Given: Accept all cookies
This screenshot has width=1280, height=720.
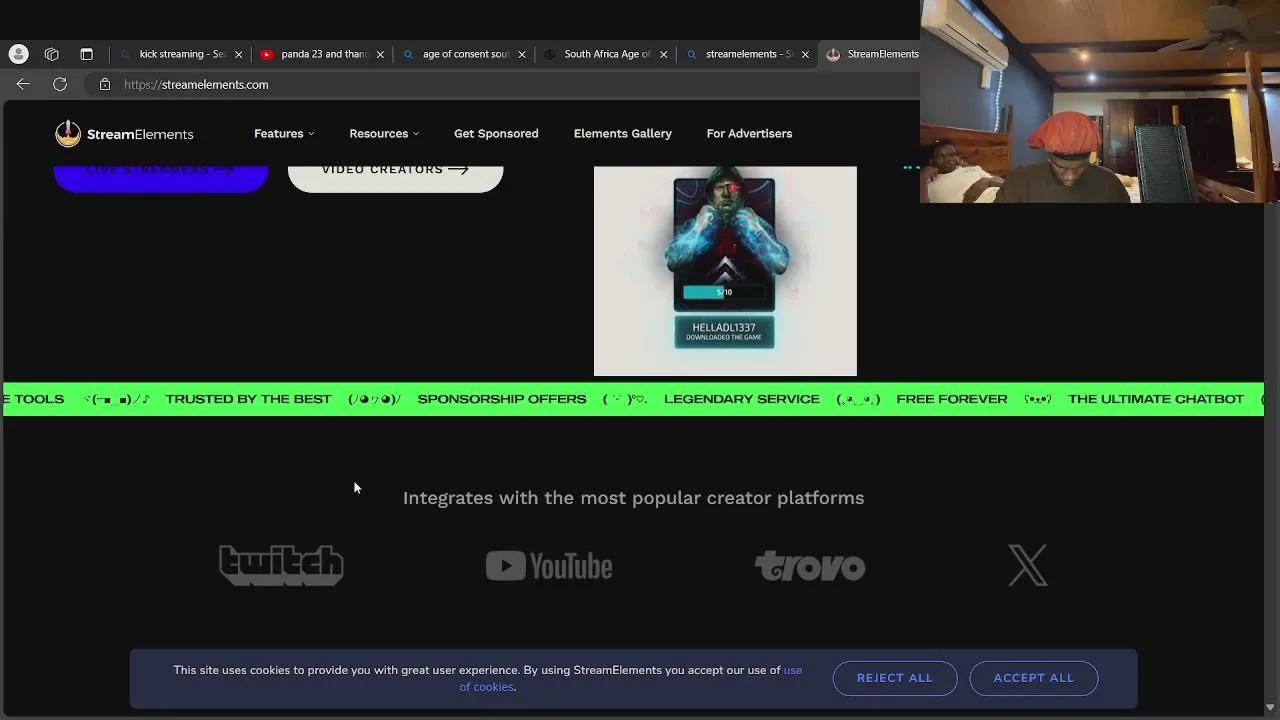Looking at the screenshot, I should [1033, 678].
